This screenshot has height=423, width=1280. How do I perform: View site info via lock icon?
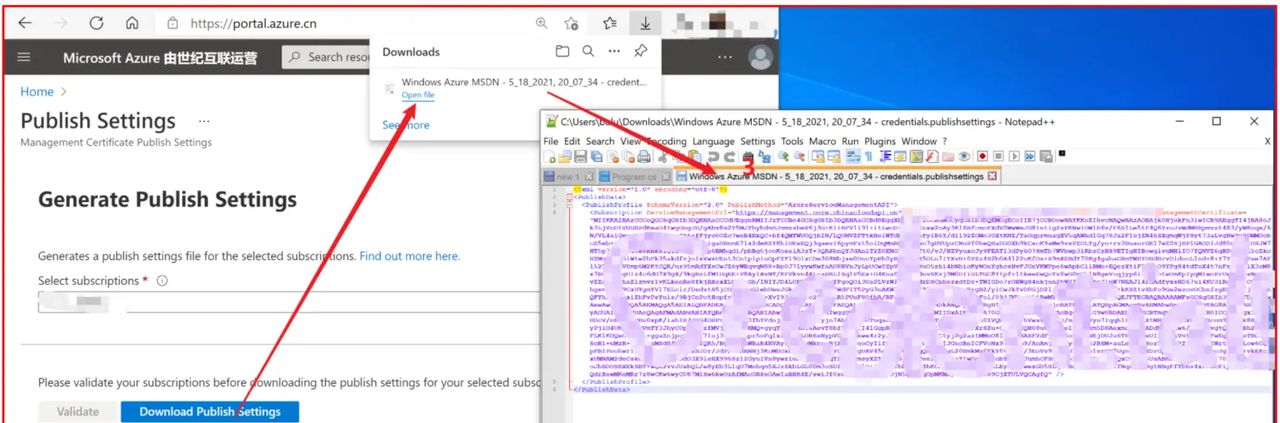click(x=172, y=22)
